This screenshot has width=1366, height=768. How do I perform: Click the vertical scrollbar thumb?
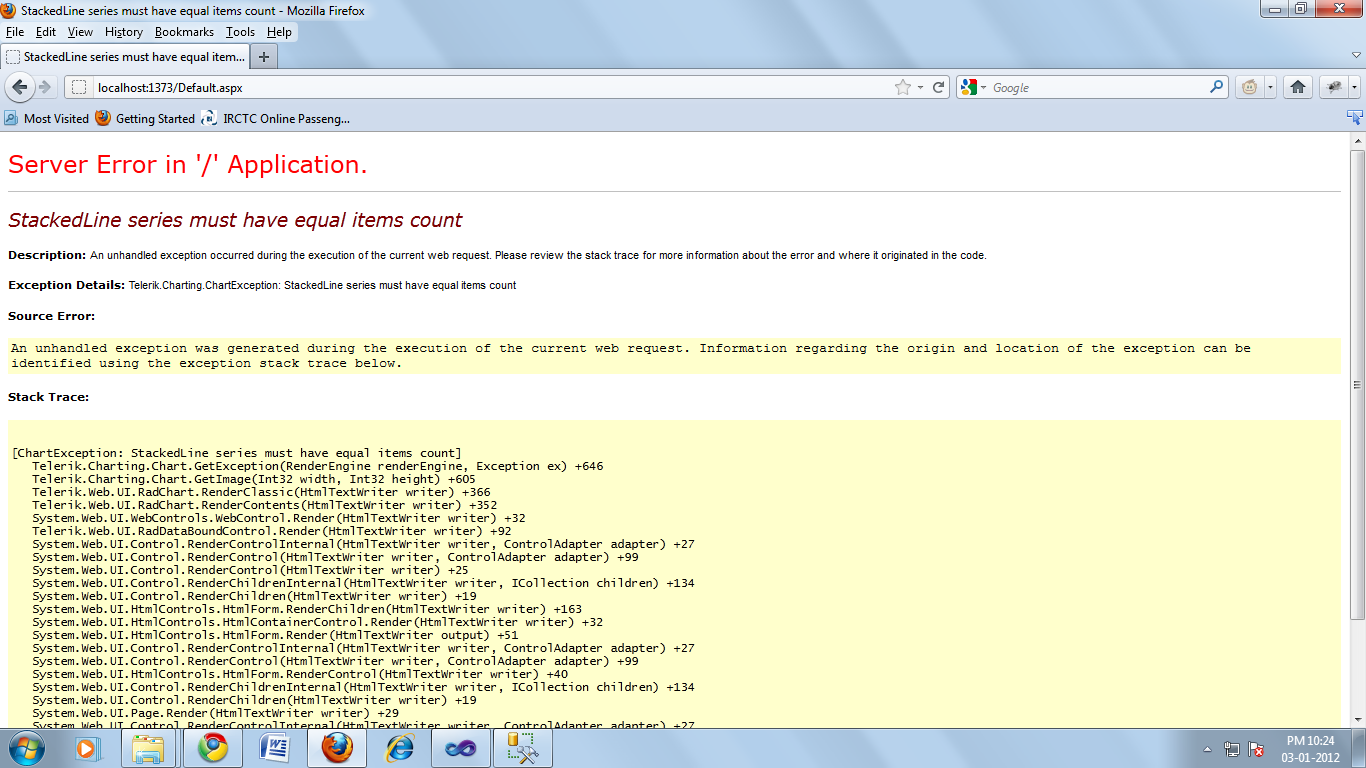(x=1357, y=384)
